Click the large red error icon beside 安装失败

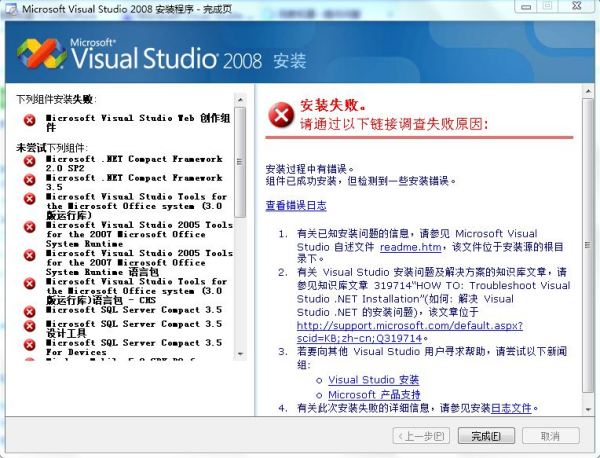click(281, 115)
